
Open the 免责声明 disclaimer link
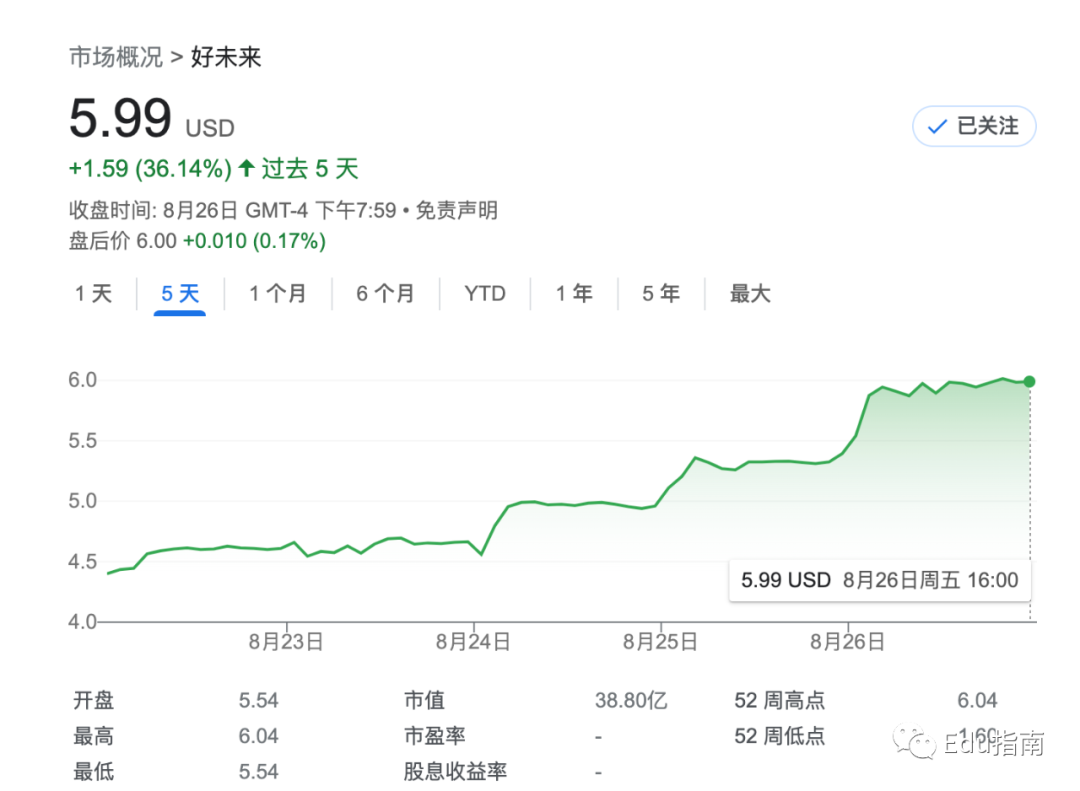(x=457, y=210)
